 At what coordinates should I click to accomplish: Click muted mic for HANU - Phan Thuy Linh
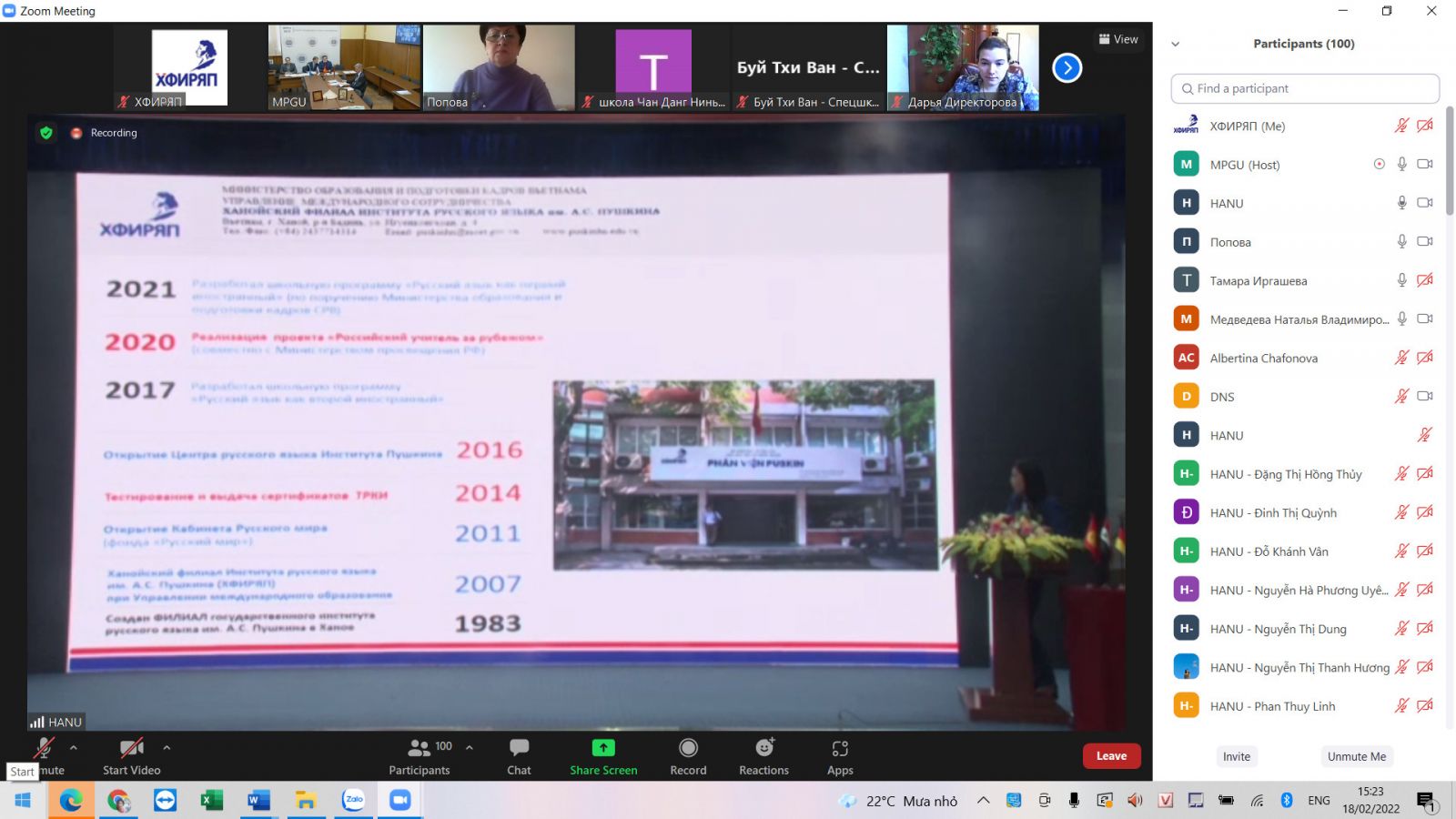pyautogui.click(x=1402, y=706)
